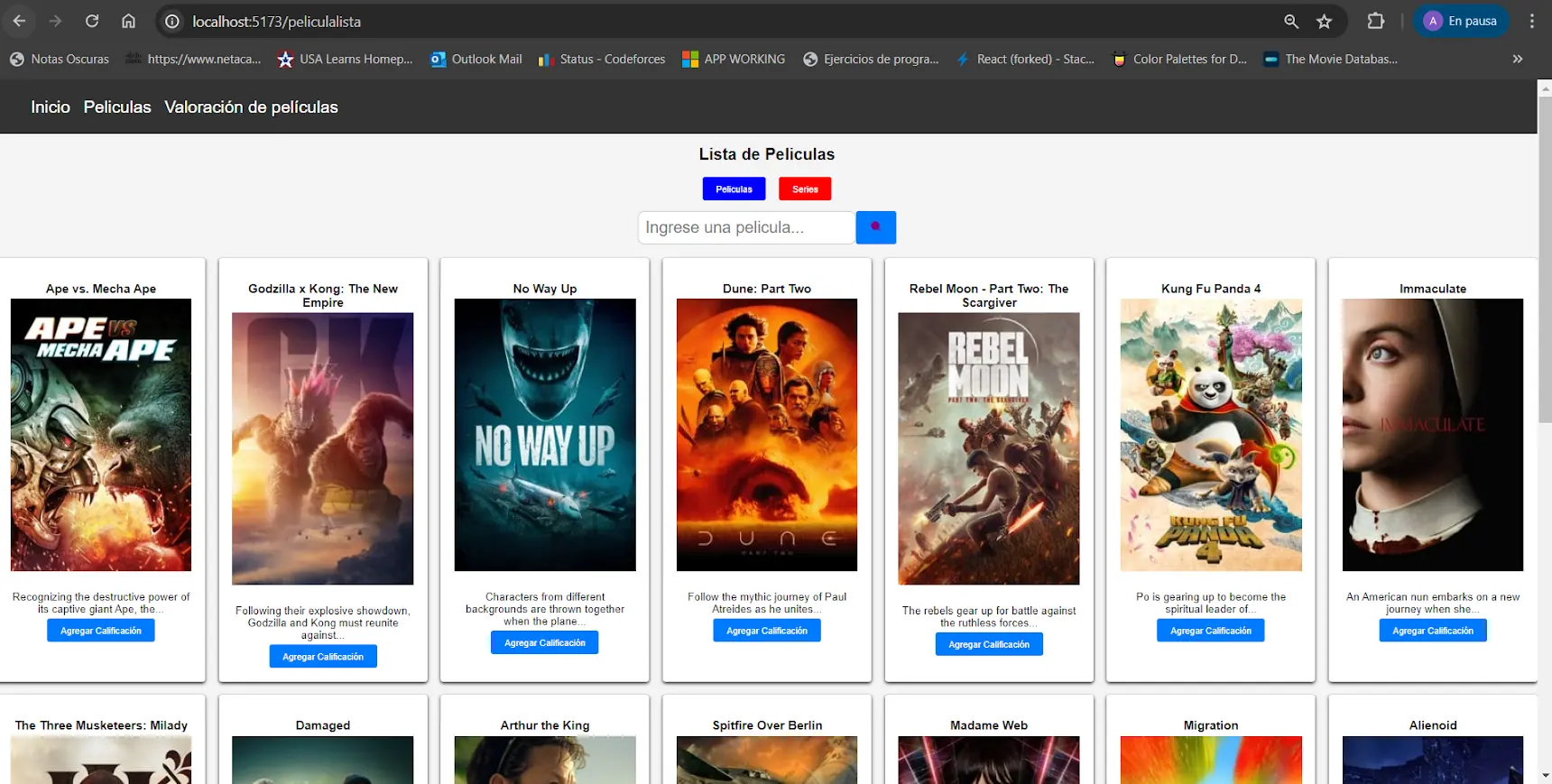Open zoom magnifier icon in address bar
The width and height of the screenshot is (1552, 784).
click(x=1291, y=21)
